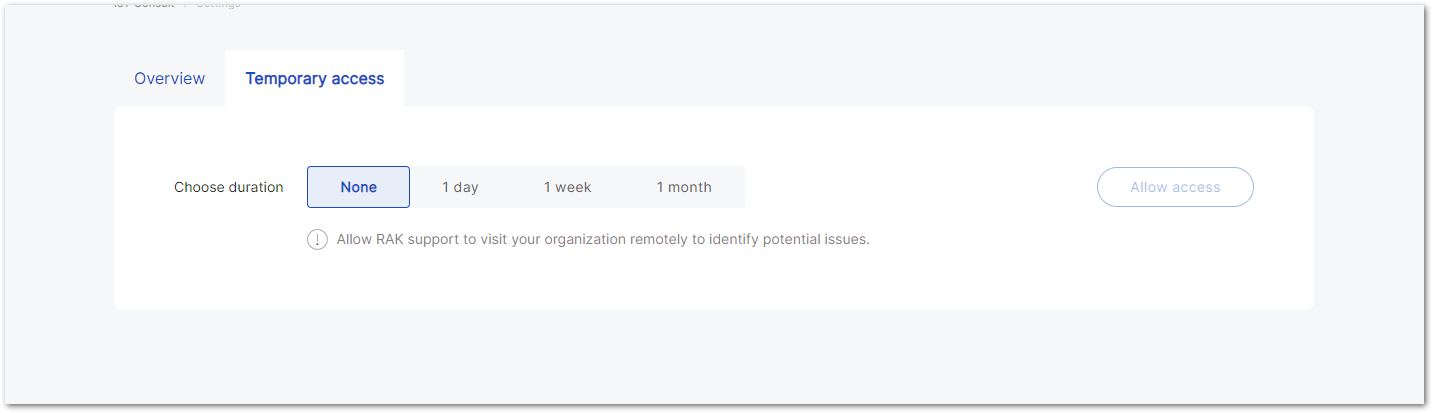
Task: Click the breadcrumb arrow separator before Settings
Action: point(185,4)
